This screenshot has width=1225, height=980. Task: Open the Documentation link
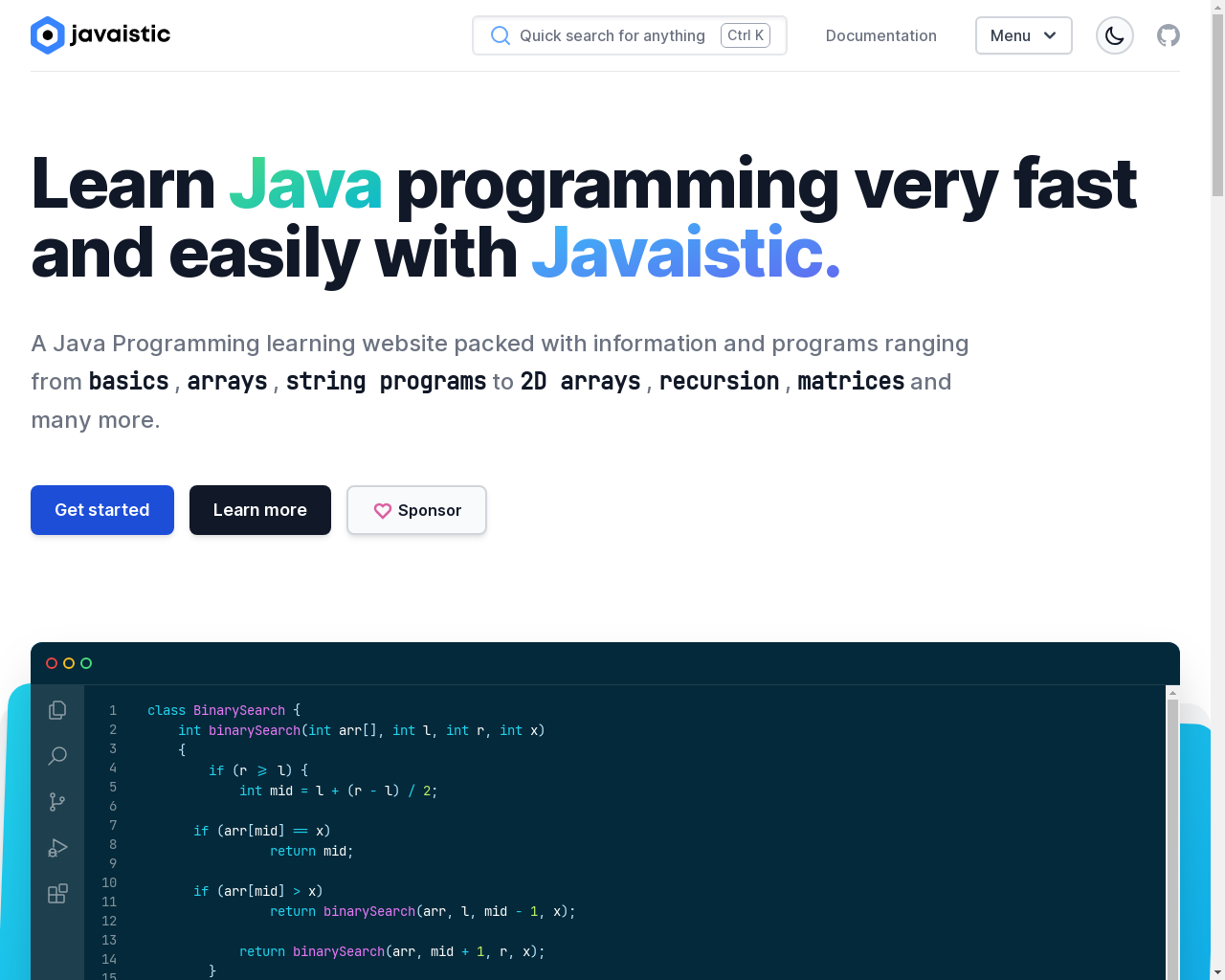pos(881,35)
